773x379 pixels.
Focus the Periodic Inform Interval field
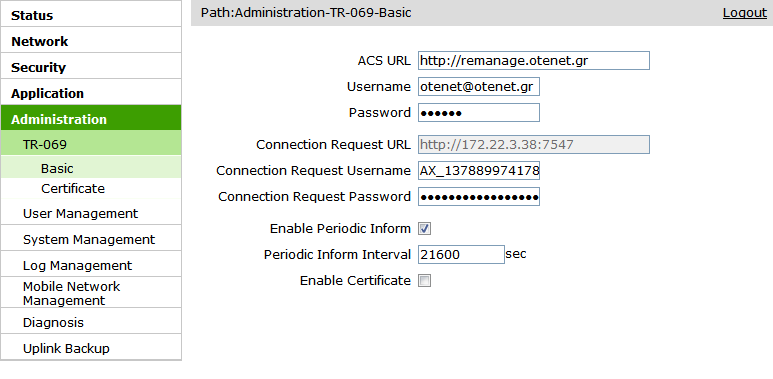pos(461,254)
